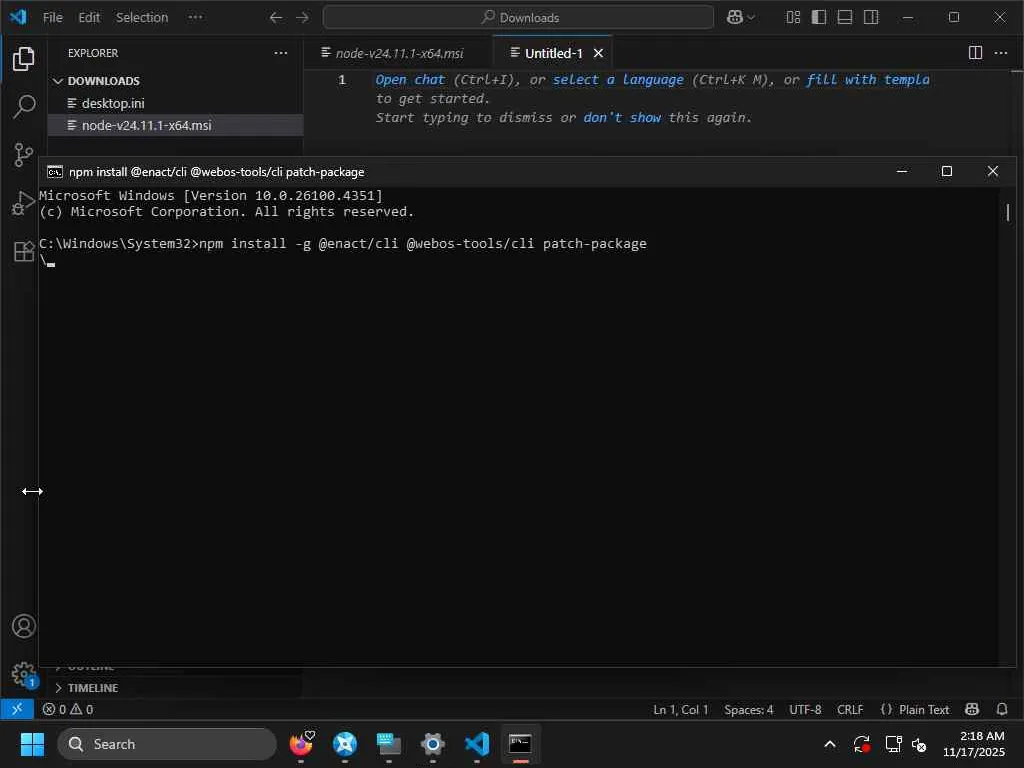
Task: Open the Accounts menu icon
Action: tap(24, 626)
